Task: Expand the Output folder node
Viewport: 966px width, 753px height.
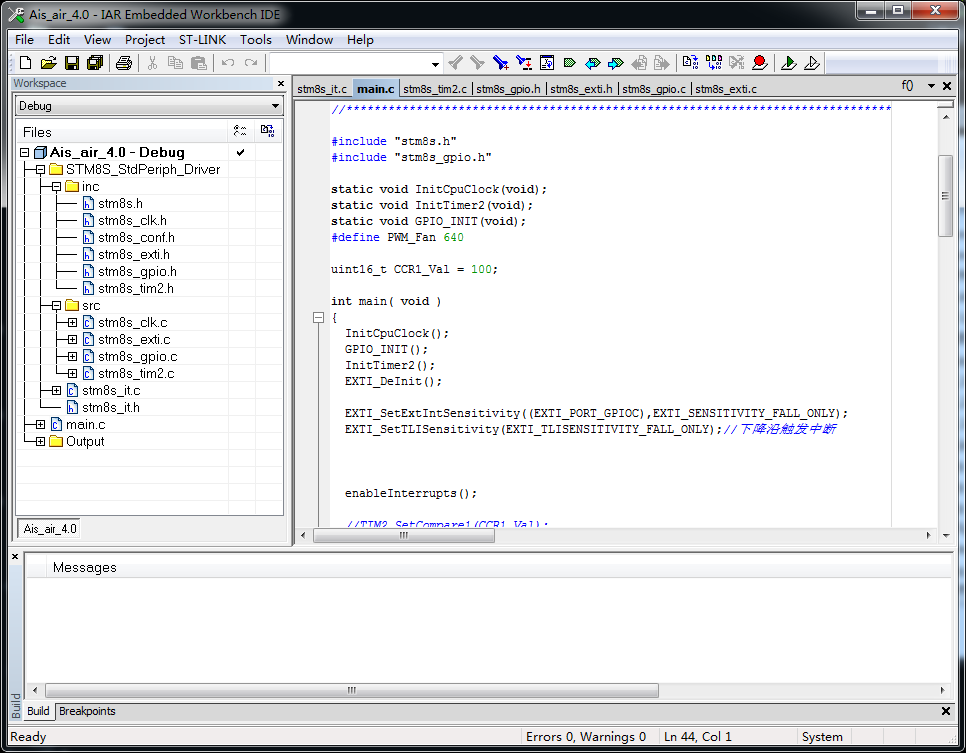Action: point(41,442)
